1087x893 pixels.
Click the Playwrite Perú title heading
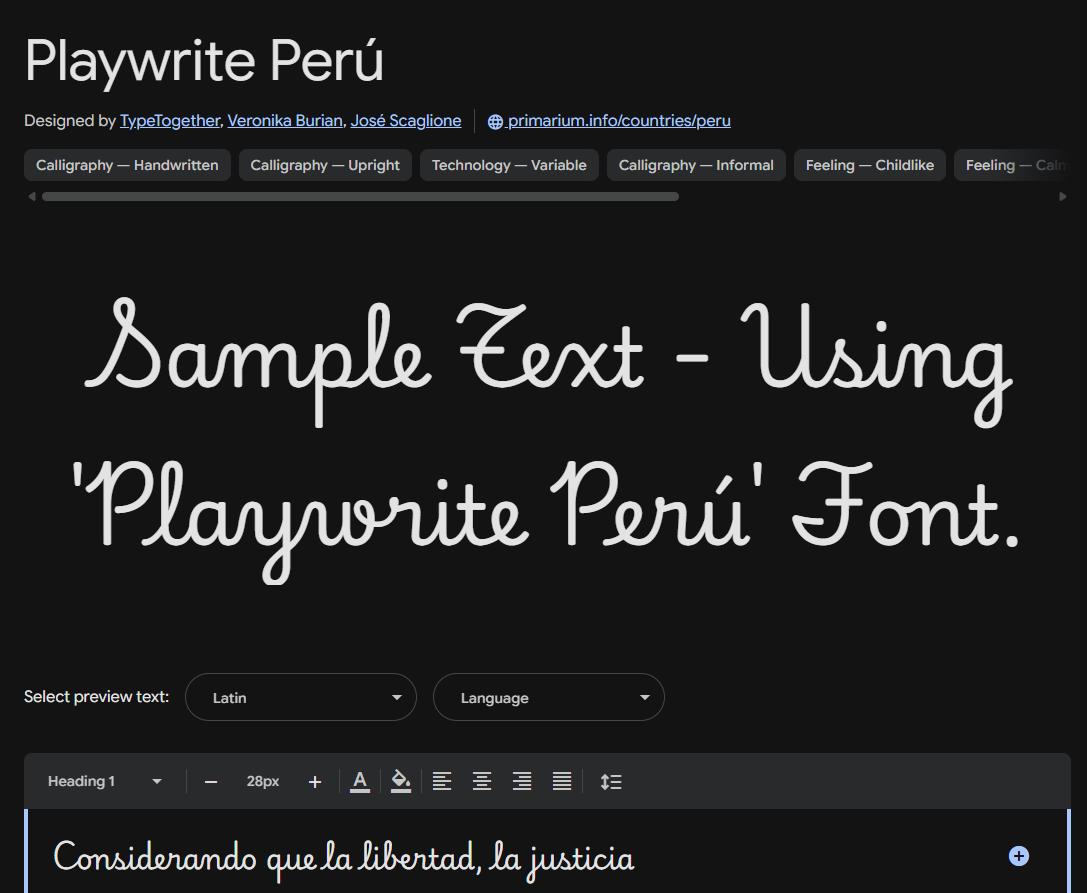pyautogui.click(x=205, y=60)
